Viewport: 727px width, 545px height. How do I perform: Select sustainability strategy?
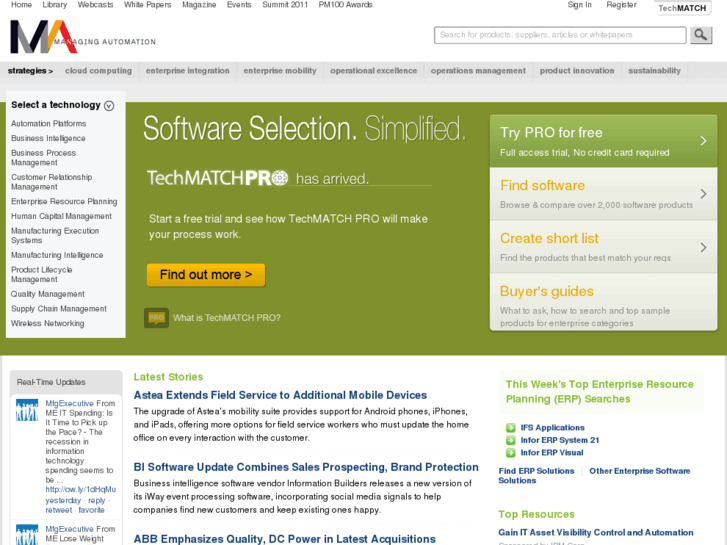(x=654, y=71)
